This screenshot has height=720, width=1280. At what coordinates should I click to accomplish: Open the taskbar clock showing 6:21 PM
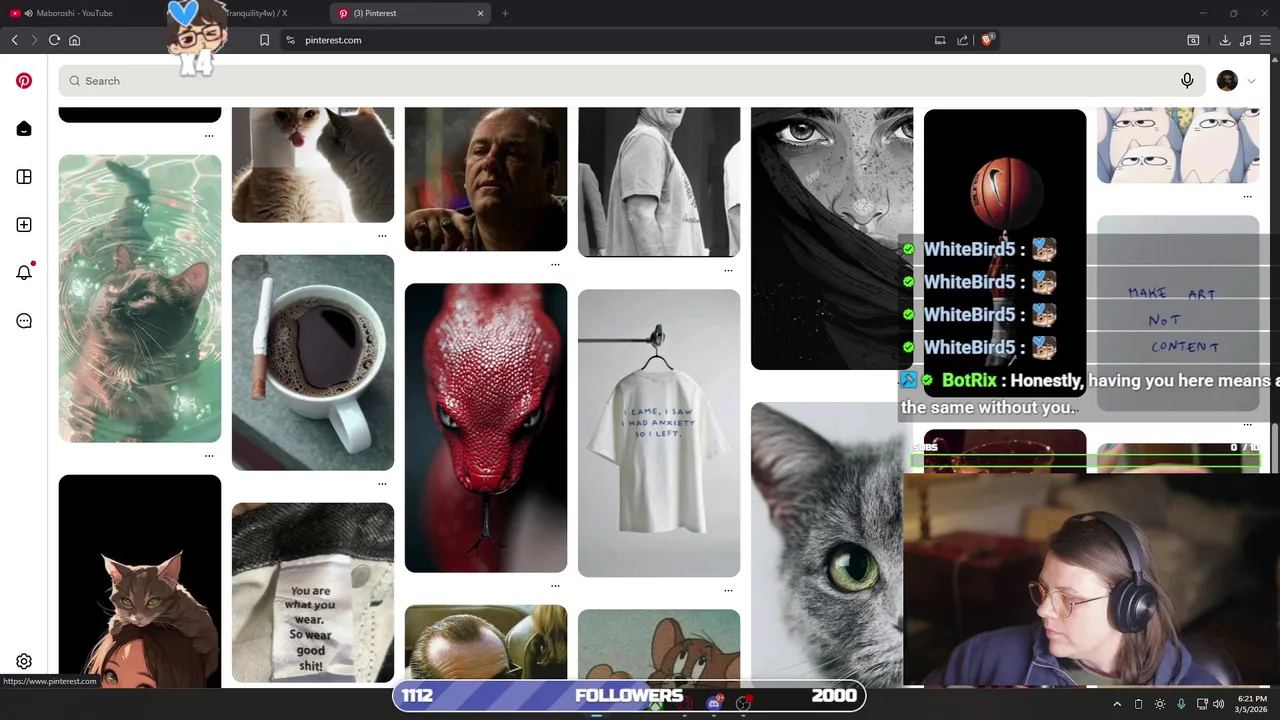(1252, 704)
